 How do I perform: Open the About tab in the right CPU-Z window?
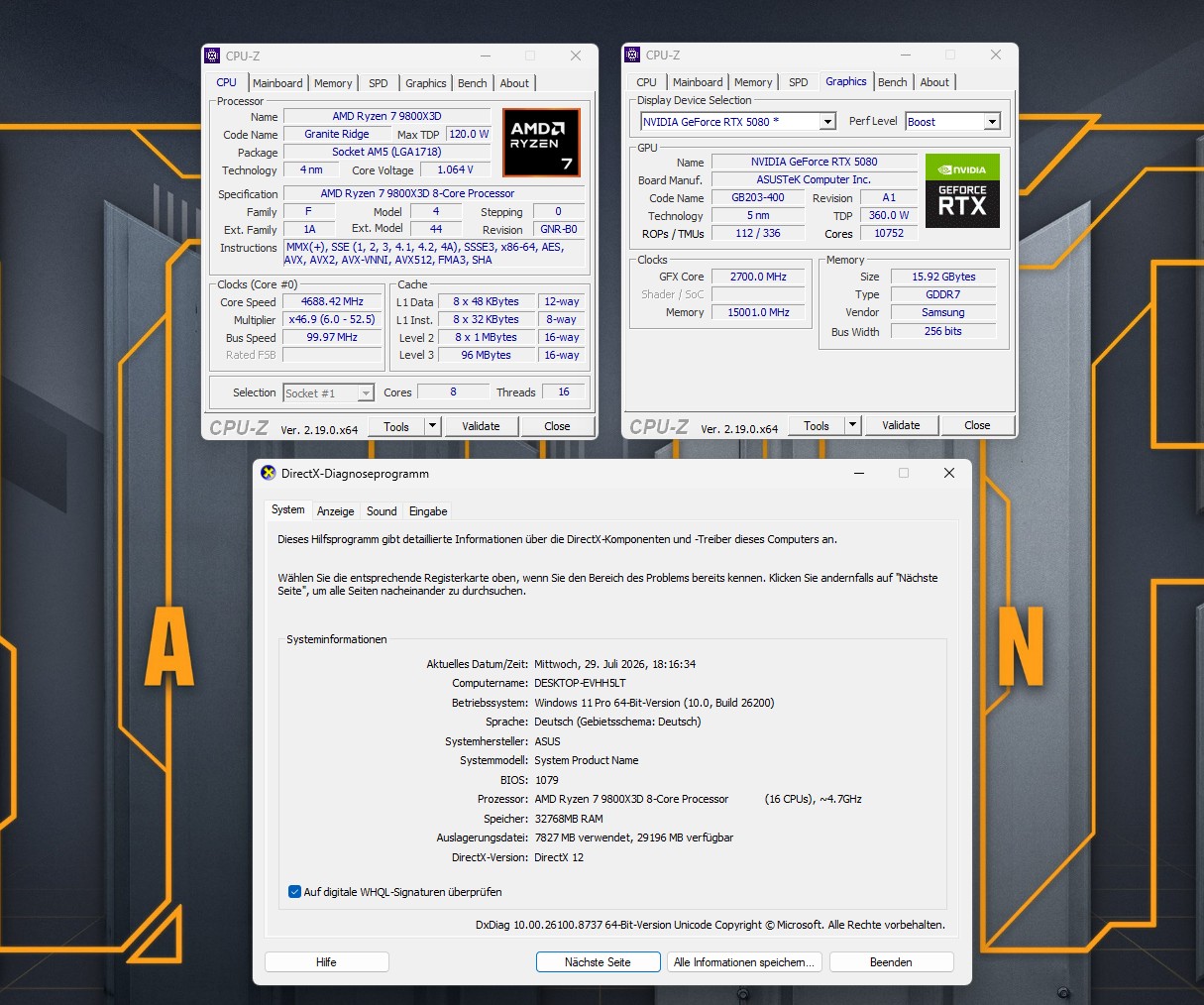(x=934, y=82)
